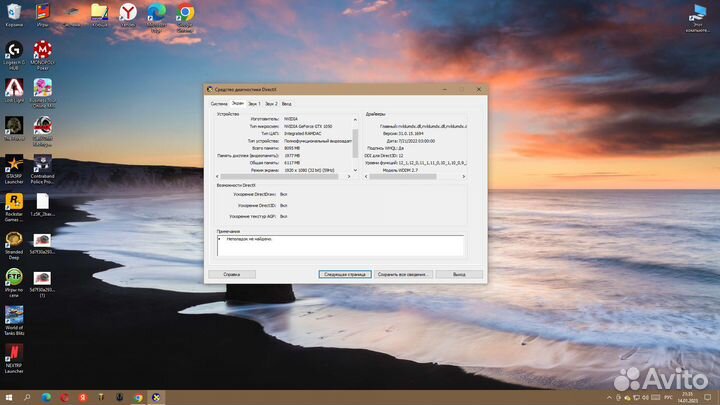The height and width of the screenshot is (405, 720).
Task: Select the 5d7f30a293 (1) image file
Action: tap(42, 283)
